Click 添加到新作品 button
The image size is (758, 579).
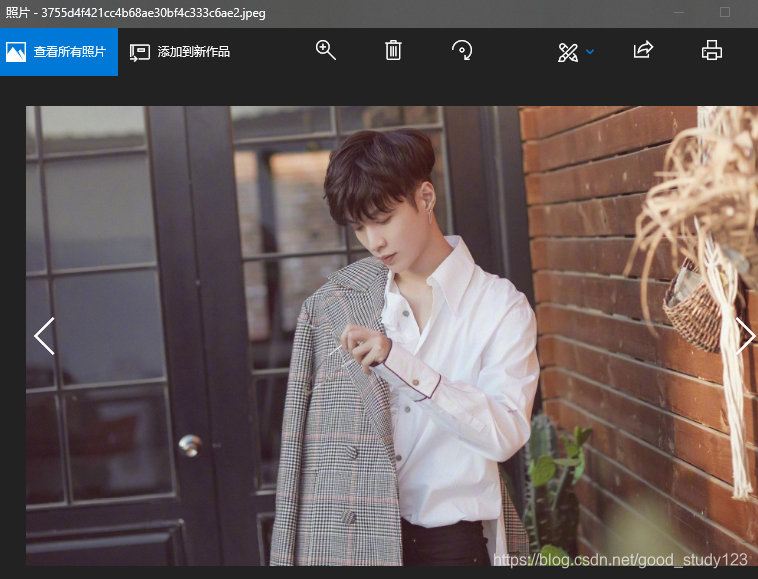(x=180, y=52)
